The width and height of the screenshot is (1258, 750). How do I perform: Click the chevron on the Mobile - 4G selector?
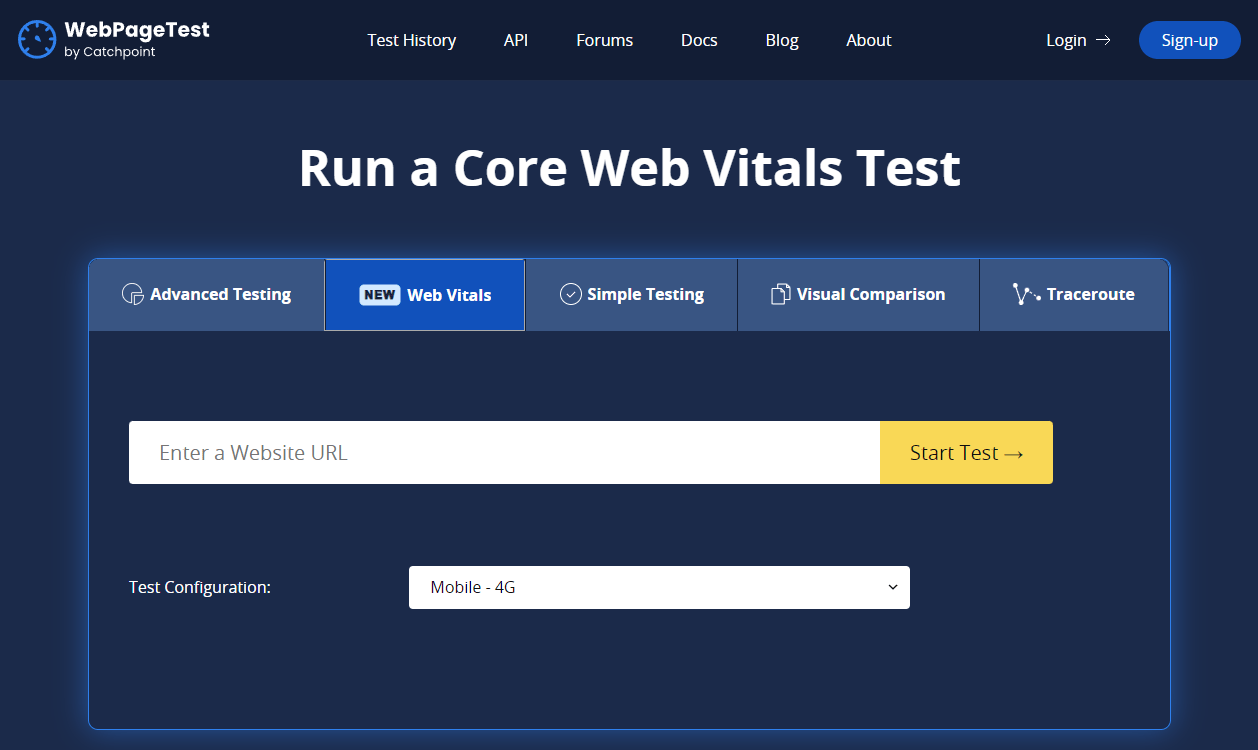(x=892, y=587)
